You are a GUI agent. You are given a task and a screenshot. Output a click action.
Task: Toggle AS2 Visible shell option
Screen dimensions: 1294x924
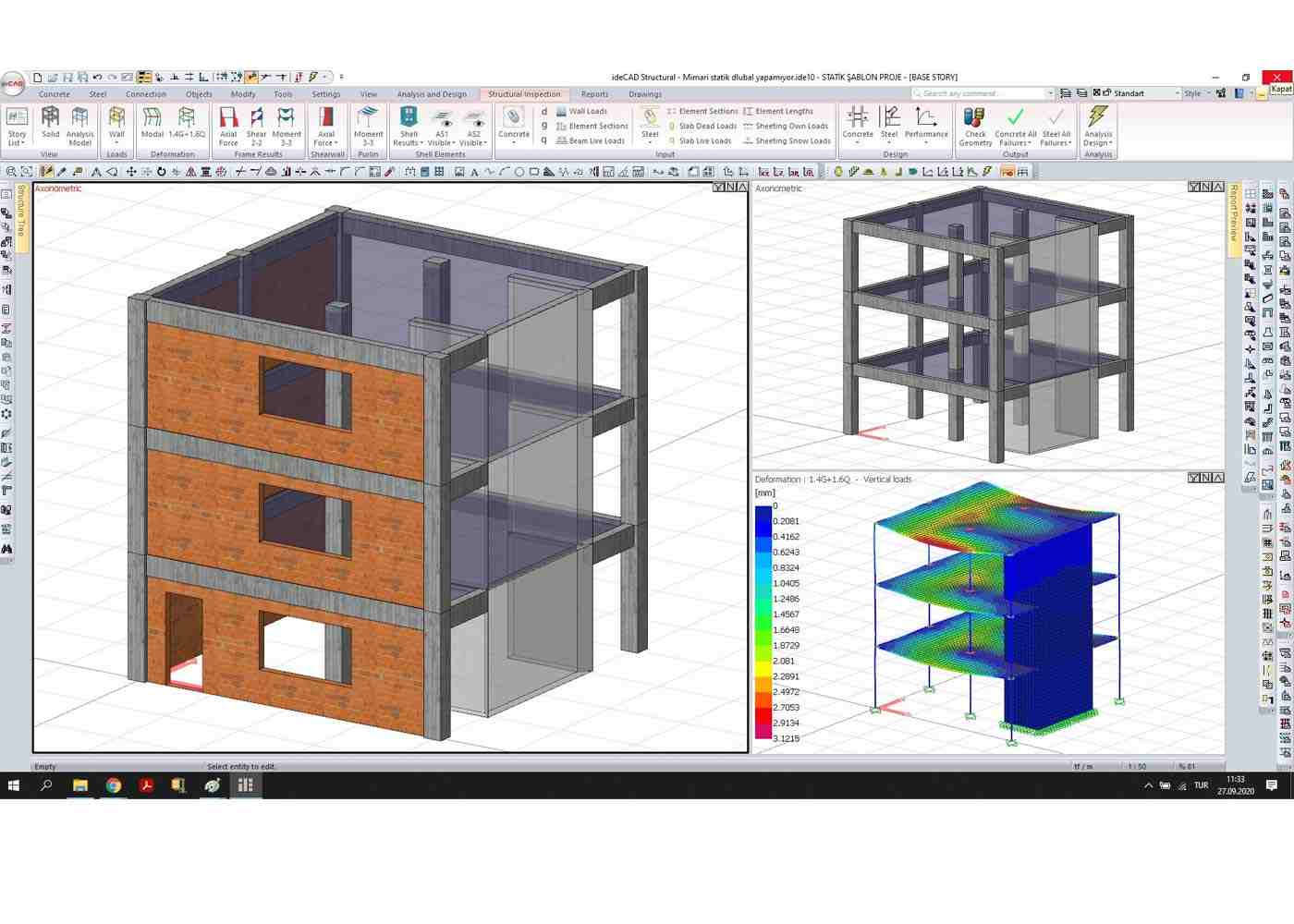pos(473,126)
